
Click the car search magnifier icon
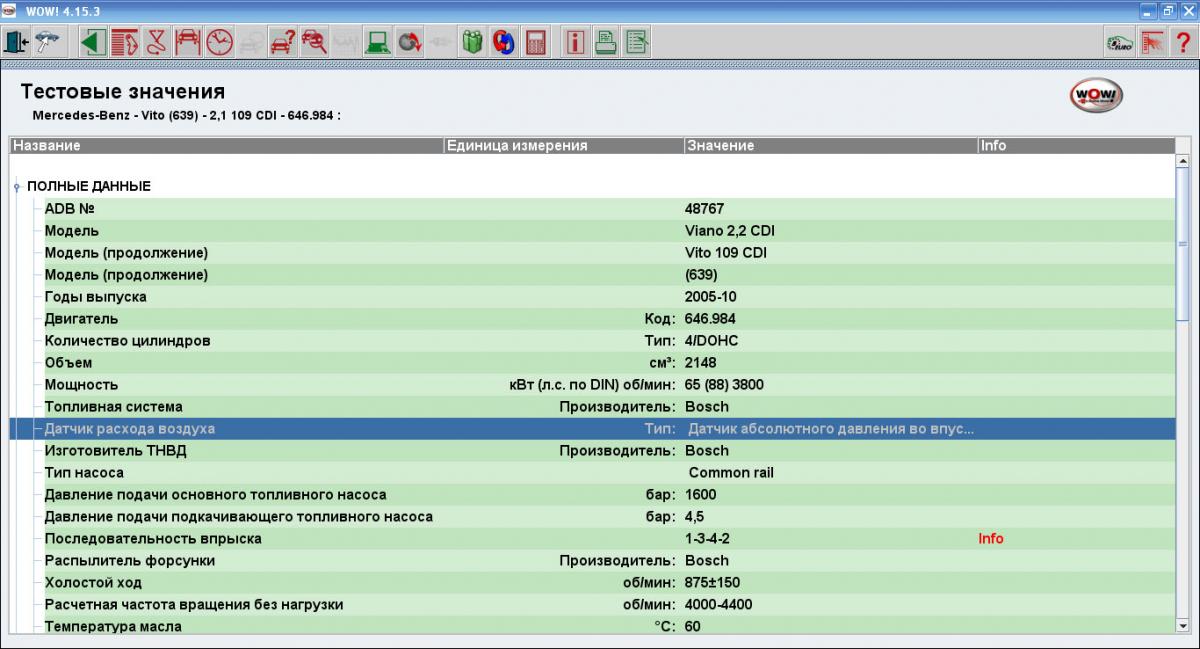(314, 42)
